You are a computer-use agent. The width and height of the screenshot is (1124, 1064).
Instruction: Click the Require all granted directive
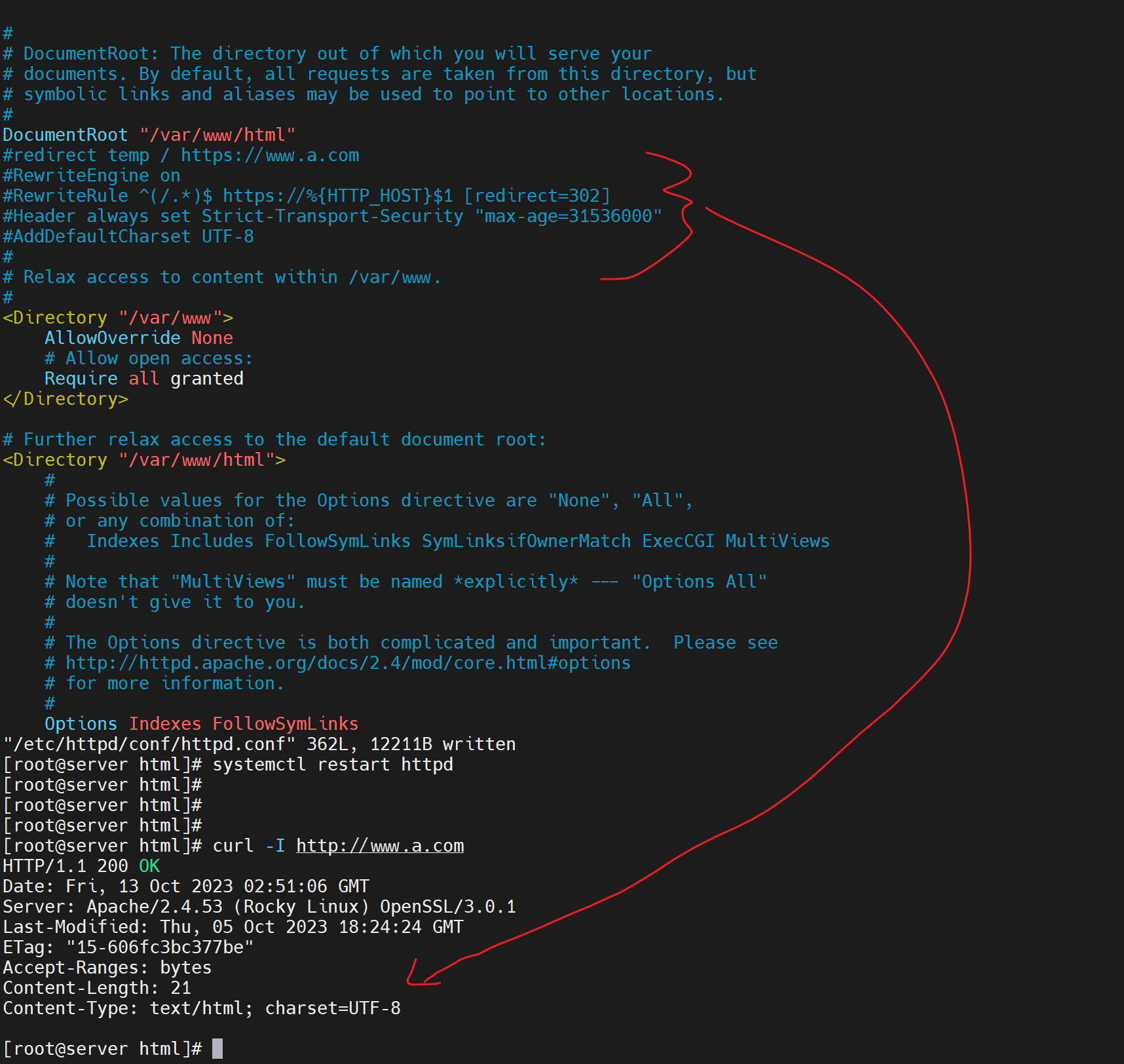coord(143,379)
